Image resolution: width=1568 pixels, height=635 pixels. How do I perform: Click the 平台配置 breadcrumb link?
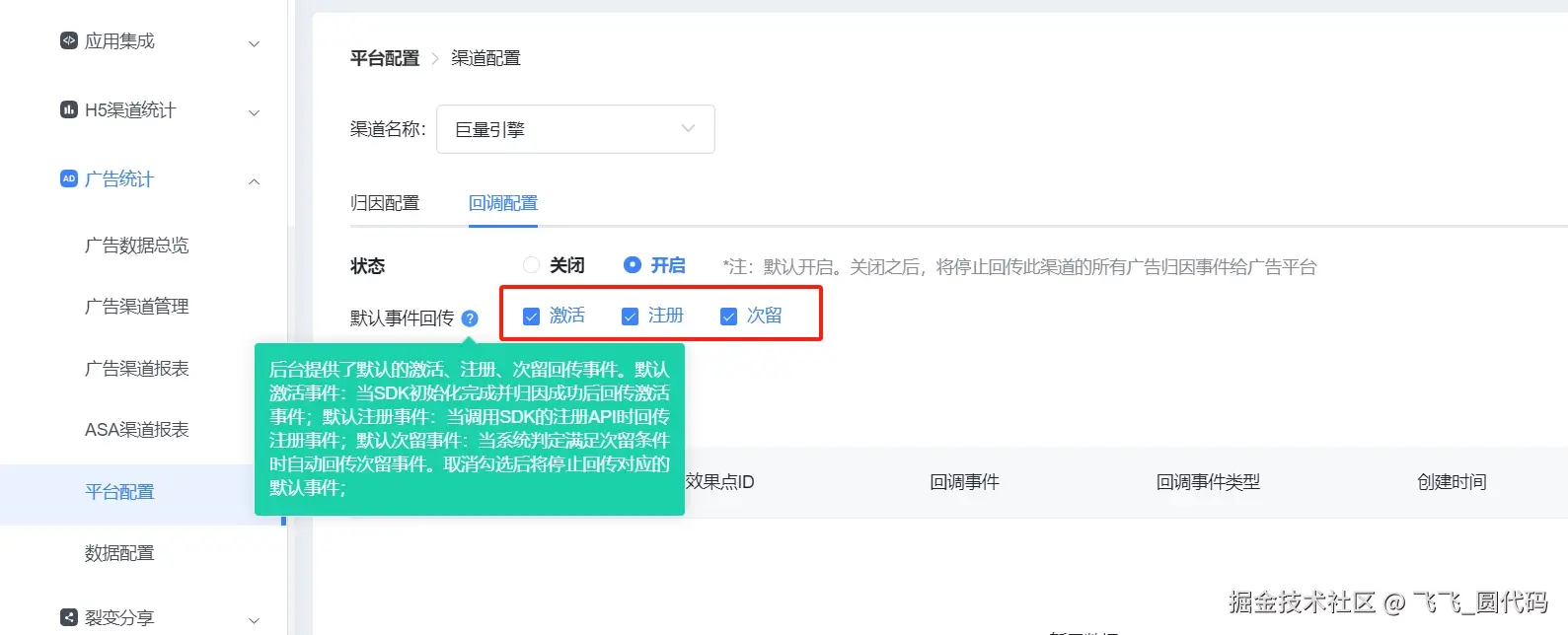point(385,58)
